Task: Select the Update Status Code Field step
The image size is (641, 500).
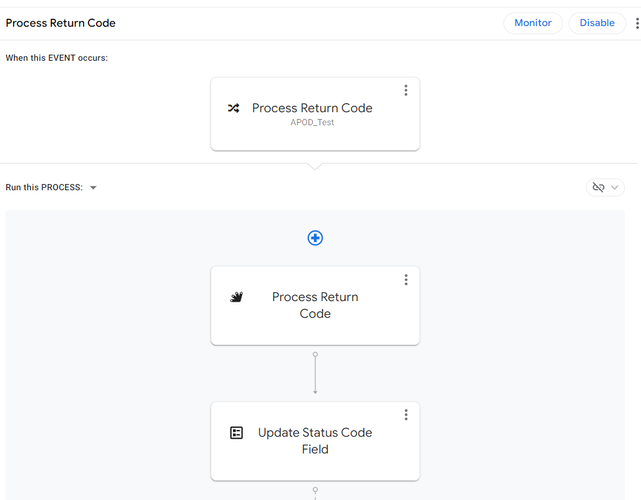Action: [315, 441]
